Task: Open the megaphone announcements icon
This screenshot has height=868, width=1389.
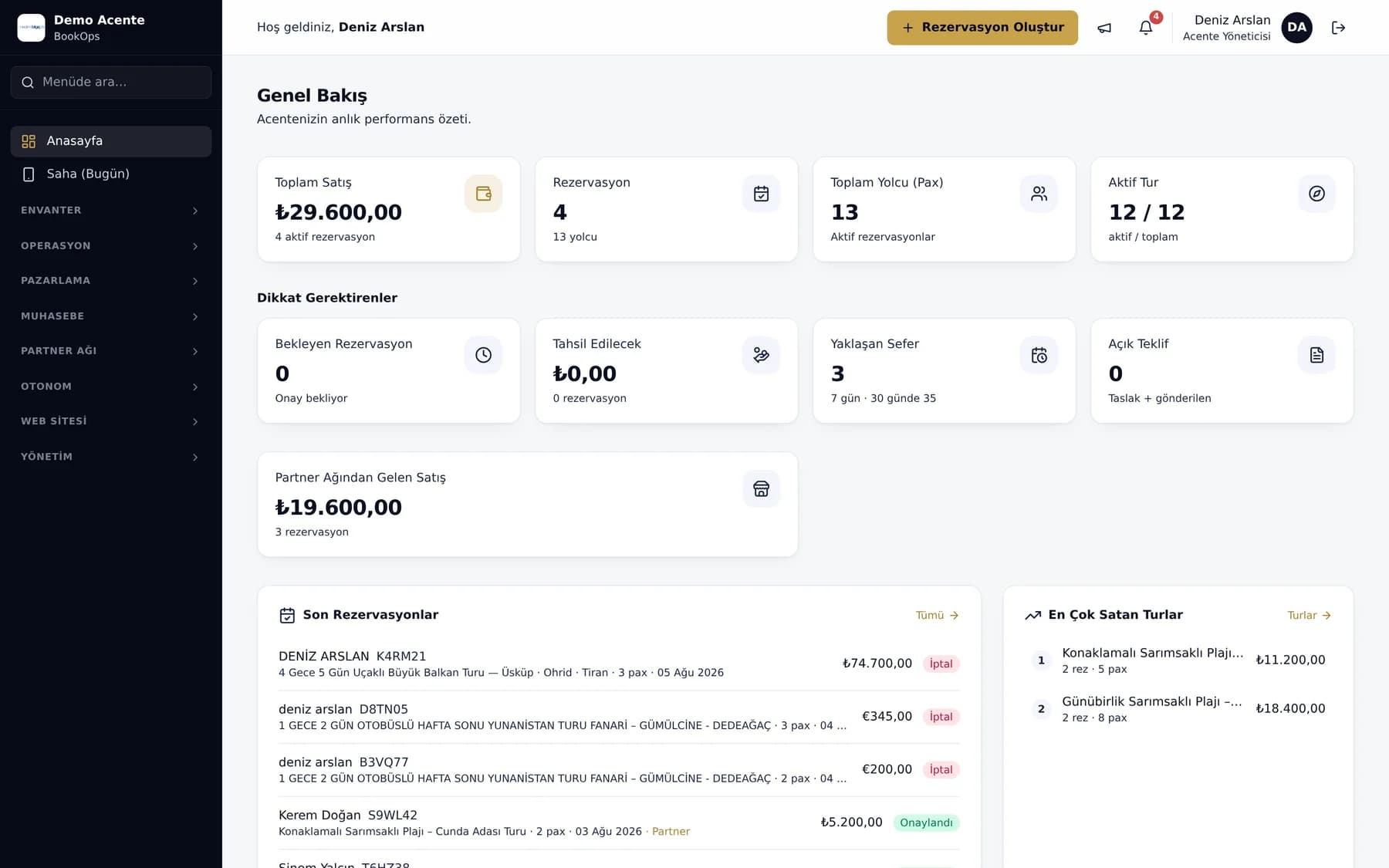Action: pos(1104,28)
